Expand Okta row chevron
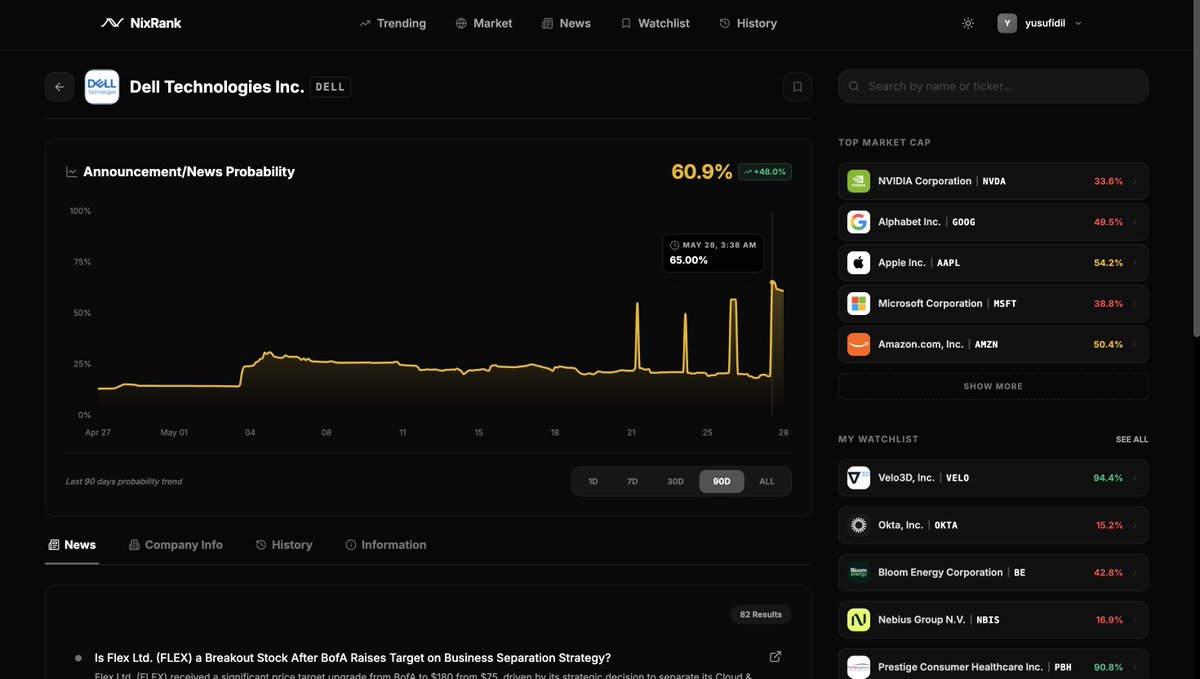The image size is (1200, 679). click(1134, 525)
